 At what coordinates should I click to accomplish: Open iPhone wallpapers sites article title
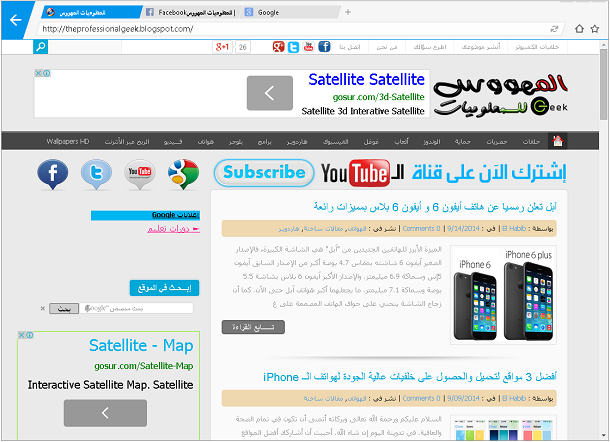(x=410, y=377)
